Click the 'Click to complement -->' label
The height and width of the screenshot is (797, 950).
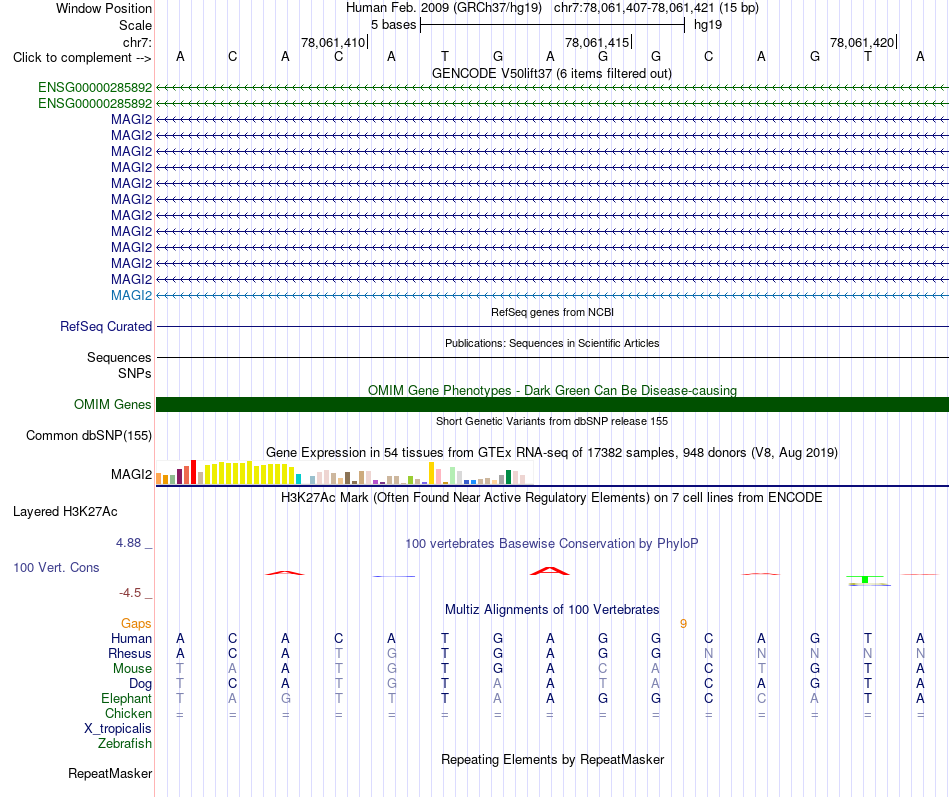tap(82, 58)
